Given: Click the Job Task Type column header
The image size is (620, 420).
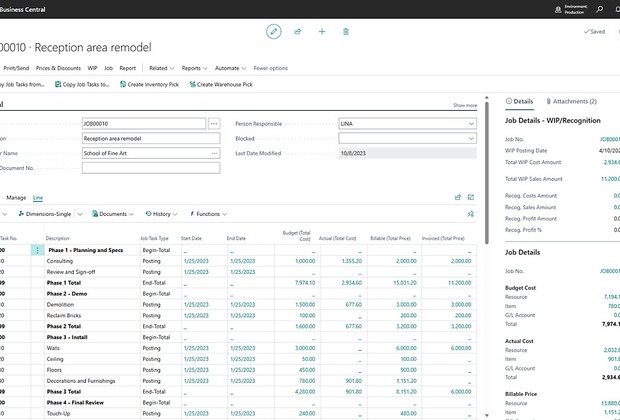Looking at the screenshot, I should point(154,238).
